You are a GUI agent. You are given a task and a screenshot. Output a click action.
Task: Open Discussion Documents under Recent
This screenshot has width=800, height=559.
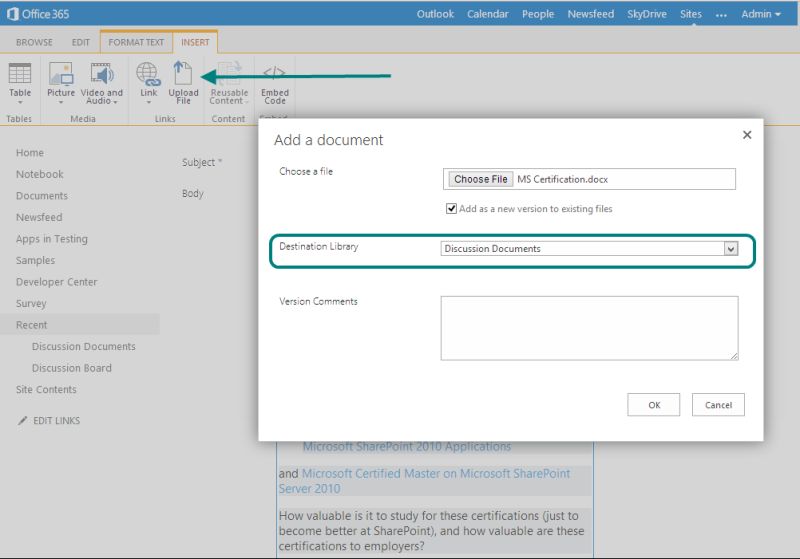[84, 346]
